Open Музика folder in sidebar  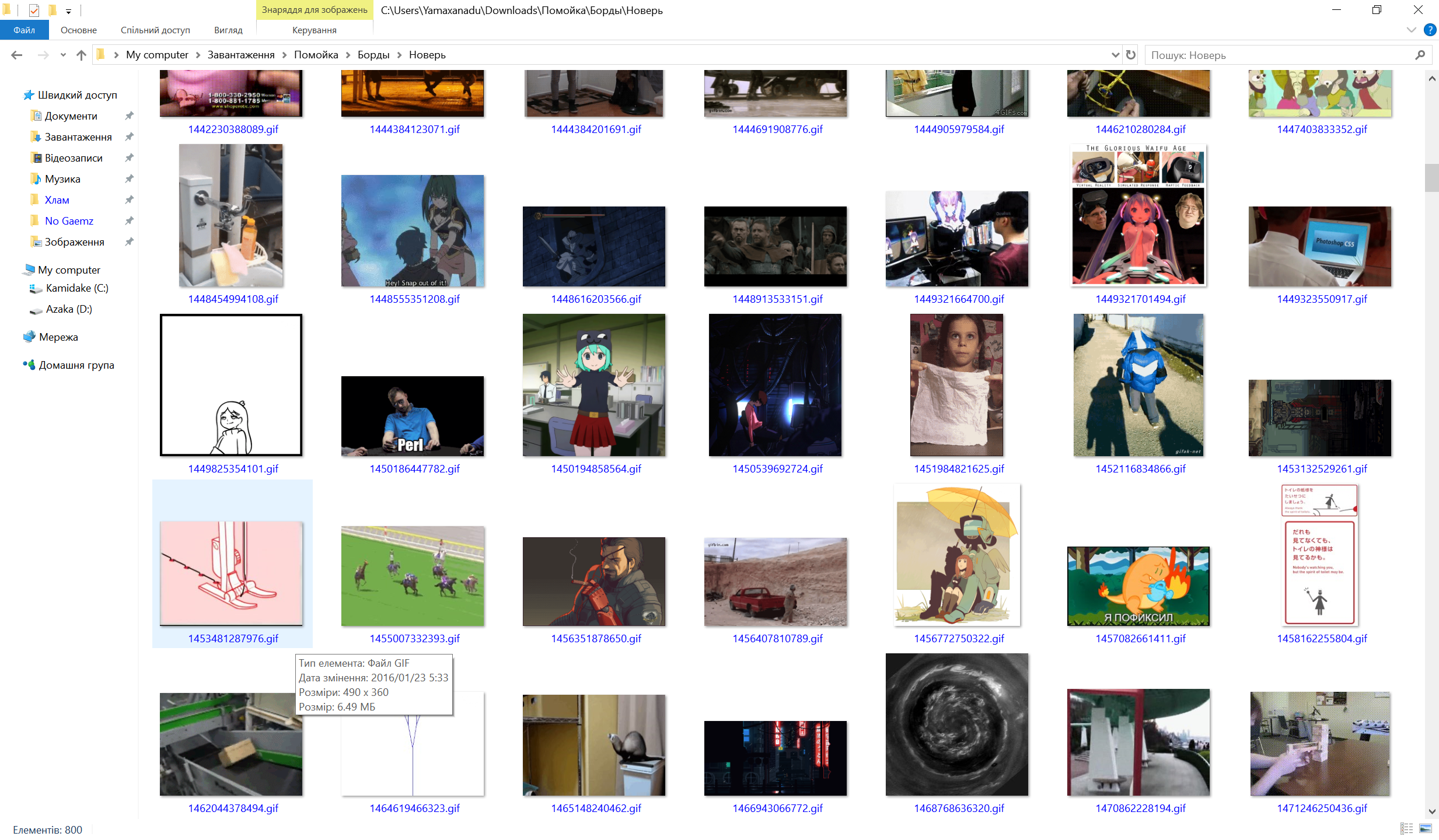[x=62, y=178]
